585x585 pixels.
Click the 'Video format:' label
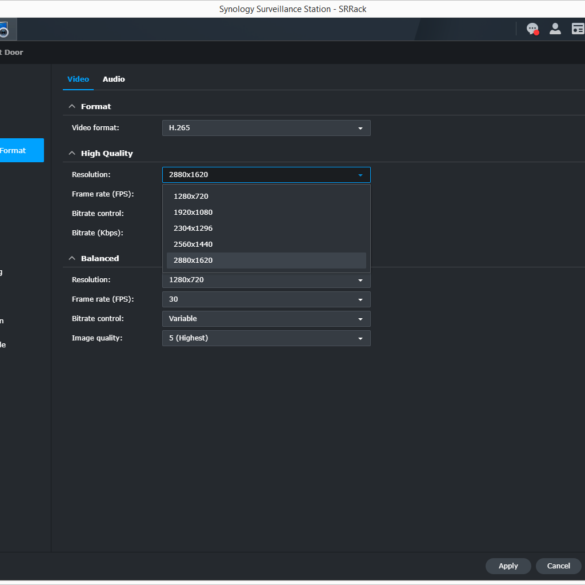click(96, 128)
